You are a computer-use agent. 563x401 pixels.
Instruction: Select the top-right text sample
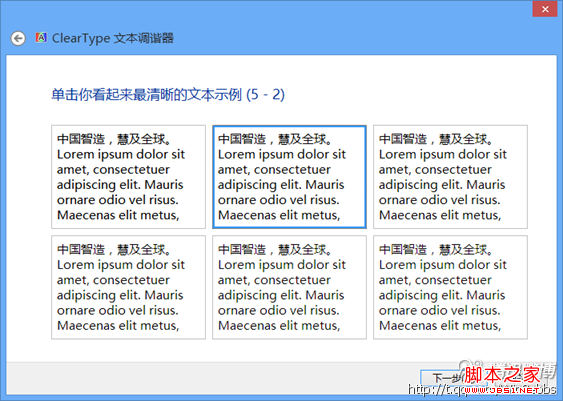pos(450,177)
